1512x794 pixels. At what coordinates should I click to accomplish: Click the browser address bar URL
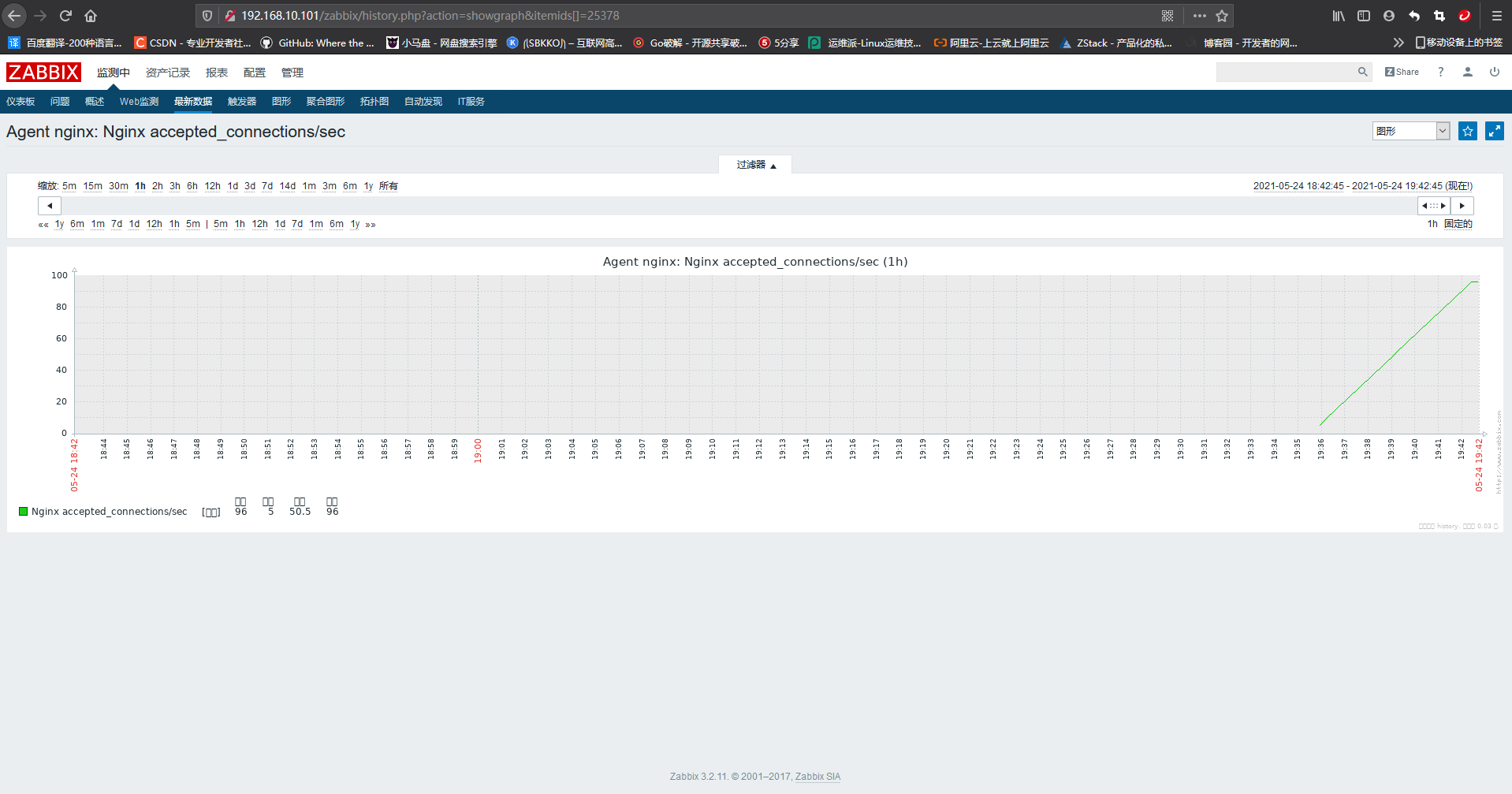coord(430,16)
